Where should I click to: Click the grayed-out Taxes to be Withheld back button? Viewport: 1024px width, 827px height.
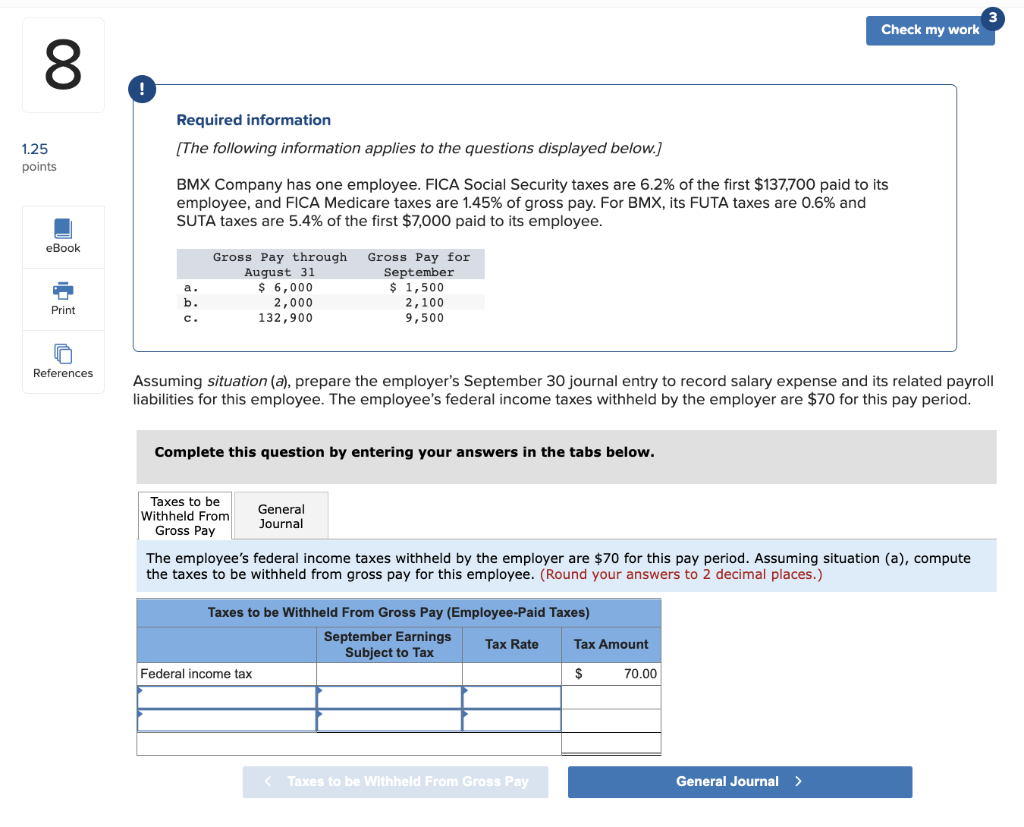395,781
